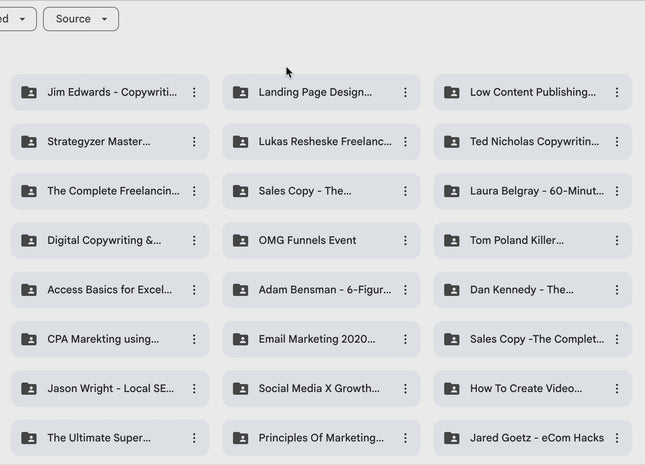Open more options for Strategyzer Master... folder
The image size is (645, 465).
pyautogui.click(x=194, y=142)
